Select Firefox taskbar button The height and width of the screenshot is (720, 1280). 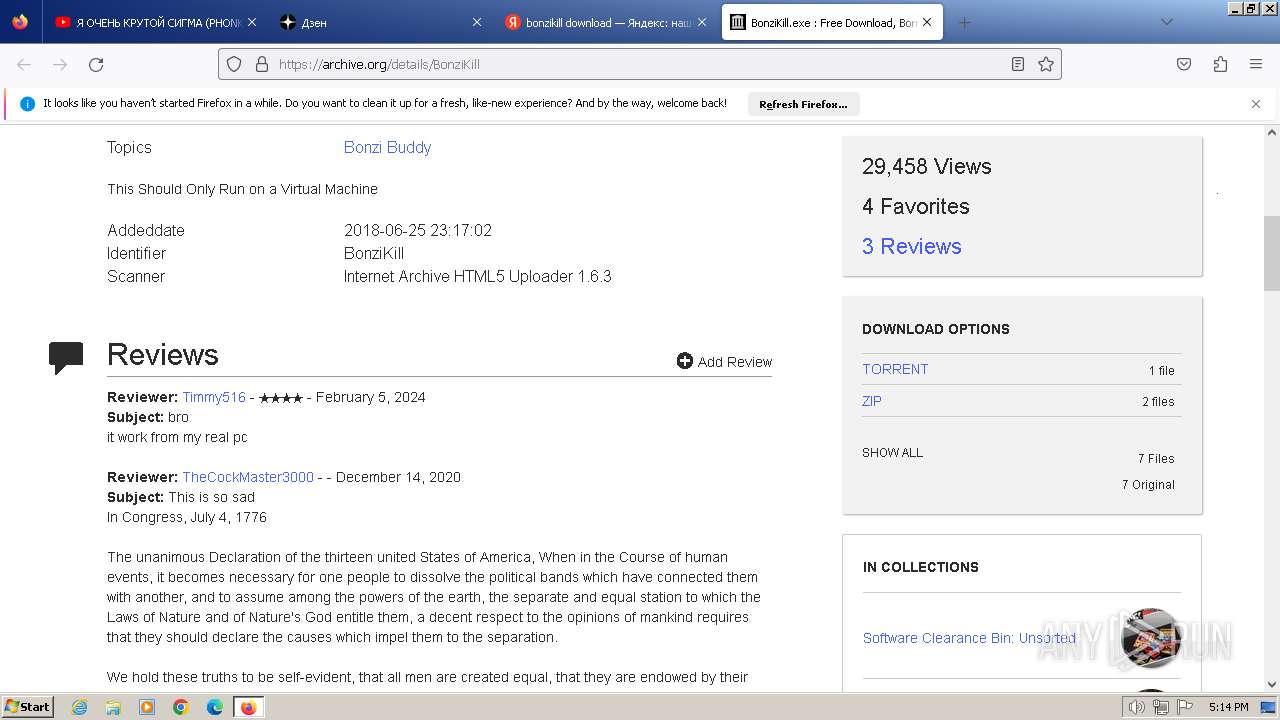point(248,707)
